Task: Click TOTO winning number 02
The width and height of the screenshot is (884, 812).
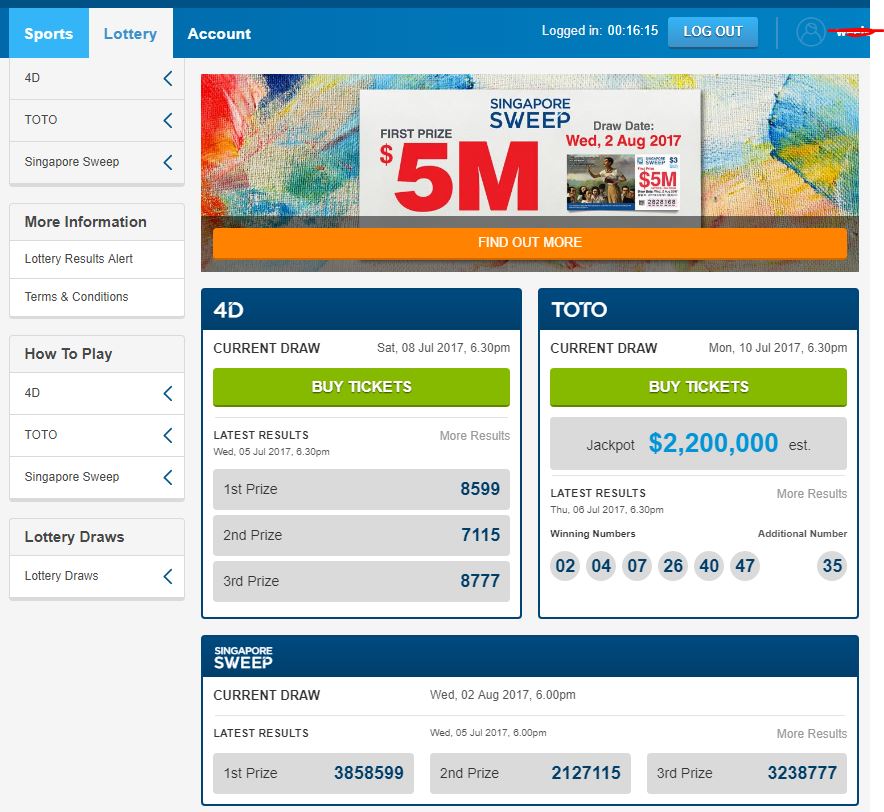Action: pyautogui.click(x=565, y=566)
